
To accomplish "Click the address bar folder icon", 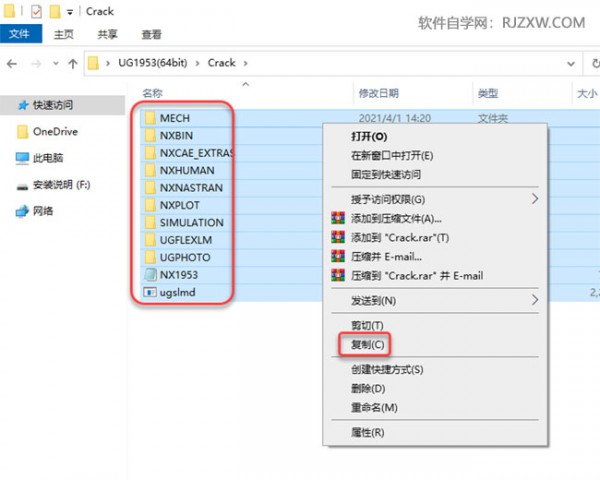I will pos(93,63).
